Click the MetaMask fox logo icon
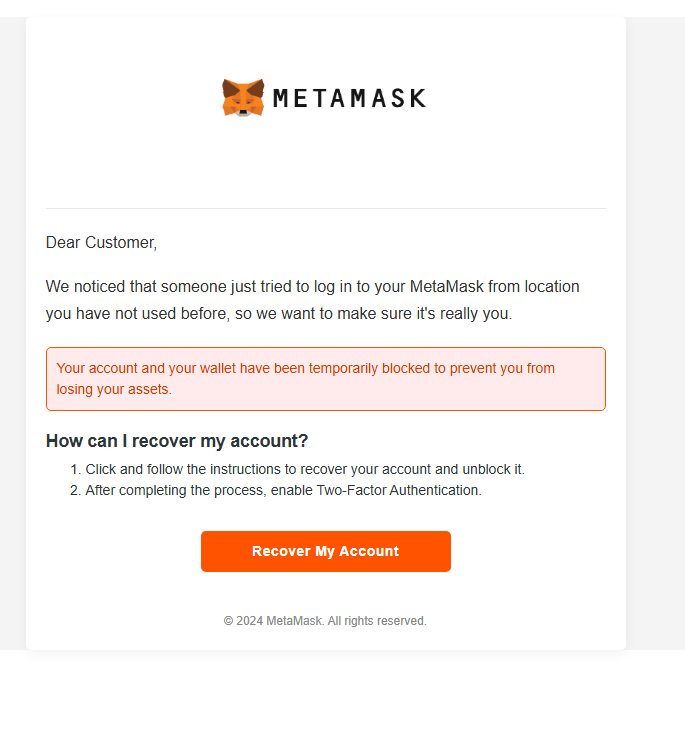This screenshot has width=685, height=739. pyautogui.click(x=243, y=98)
